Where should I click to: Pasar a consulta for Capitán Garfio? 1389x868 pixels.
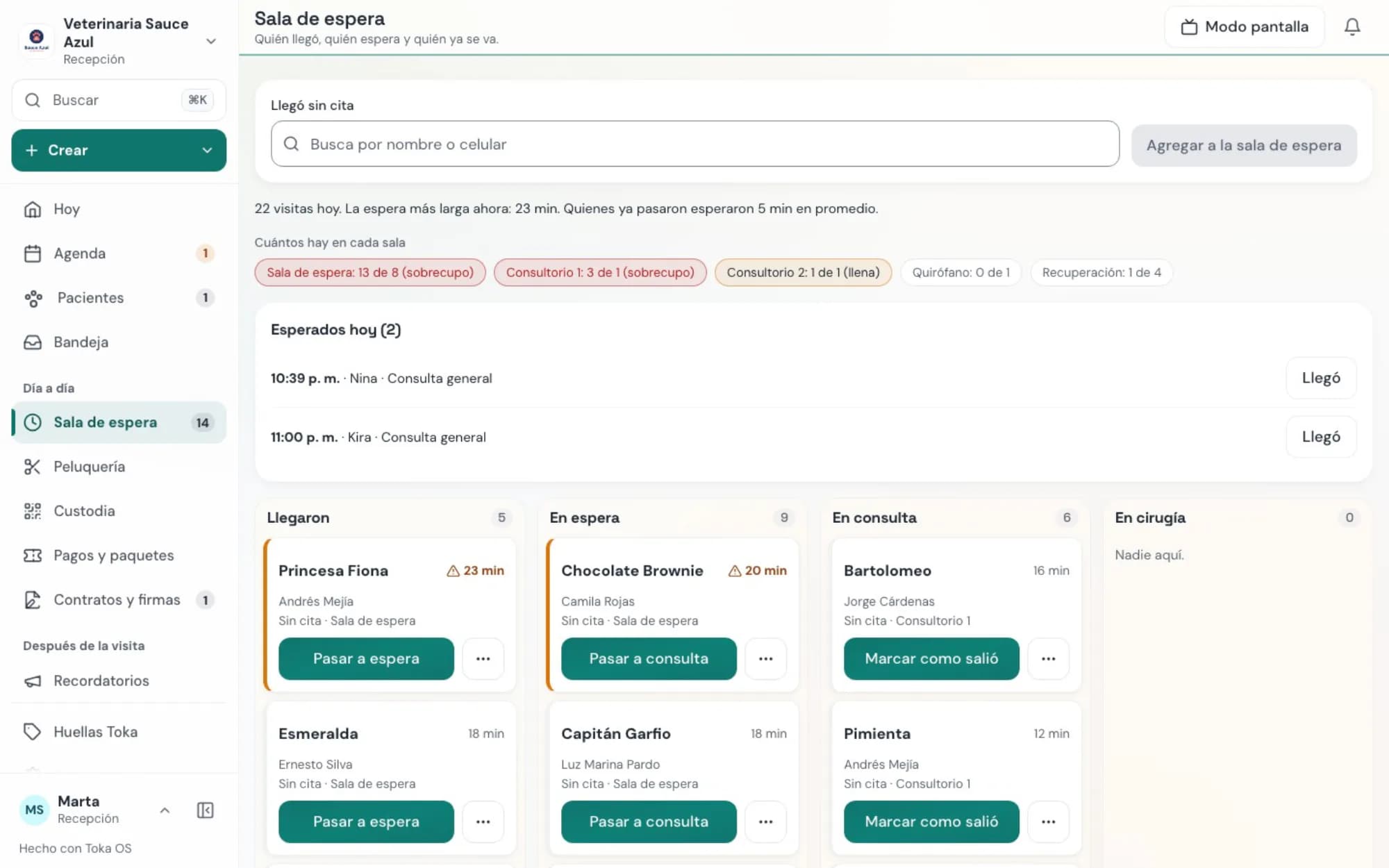pyautogui.click(x=649, y=821)
